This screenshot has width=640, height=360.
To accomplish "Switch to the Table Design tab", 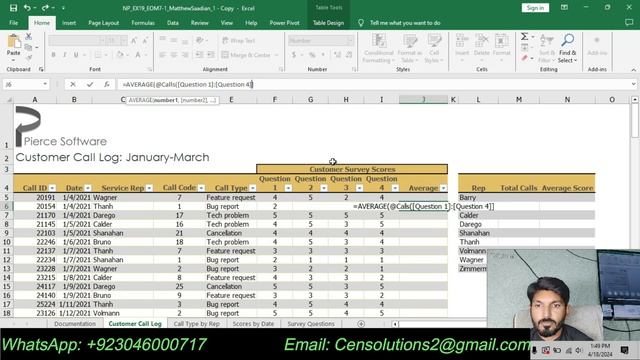I will [328, 23].
